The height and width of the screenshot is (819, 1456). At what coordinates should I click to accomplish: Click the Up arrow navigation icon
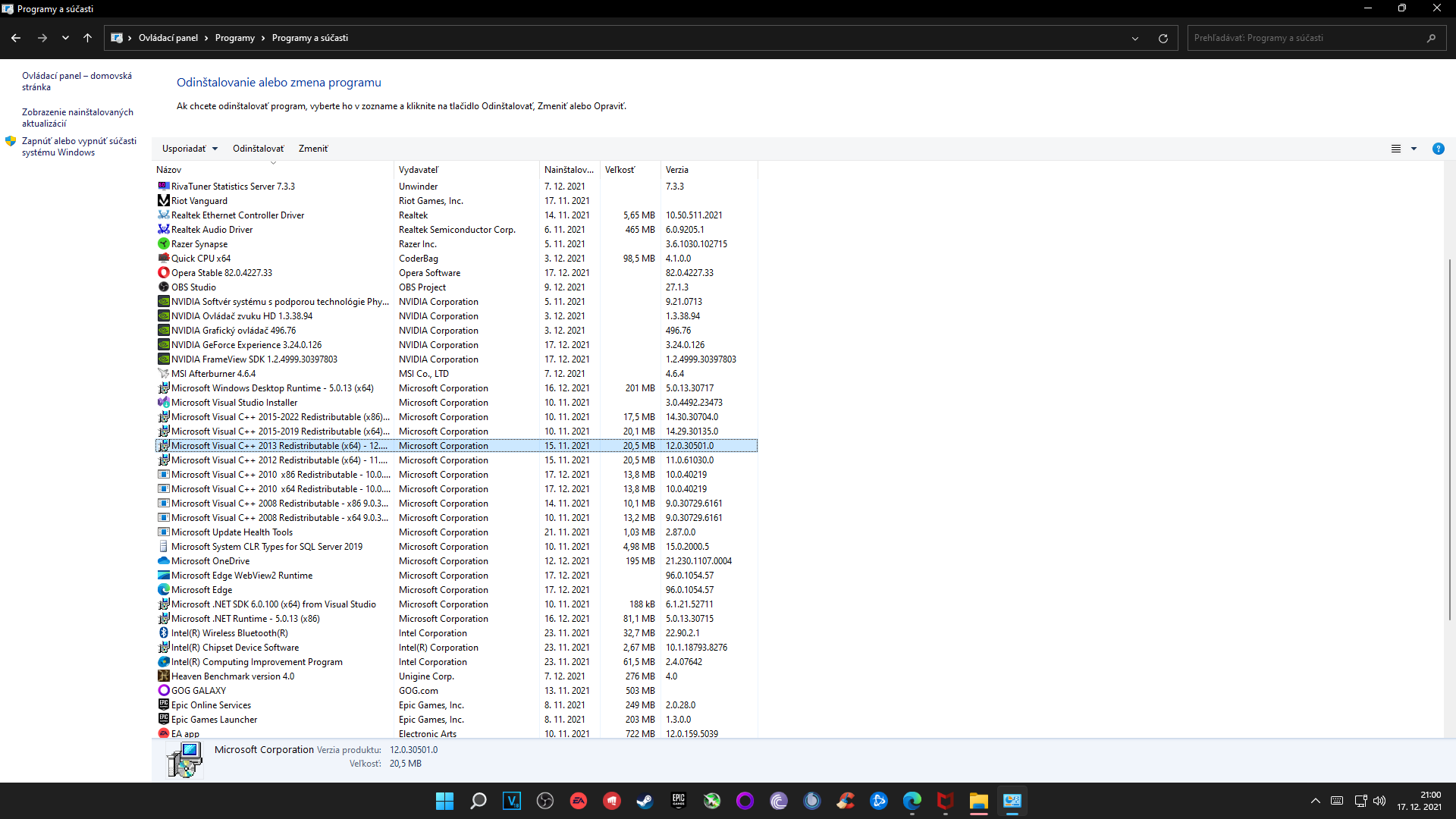tap(87, 38)
